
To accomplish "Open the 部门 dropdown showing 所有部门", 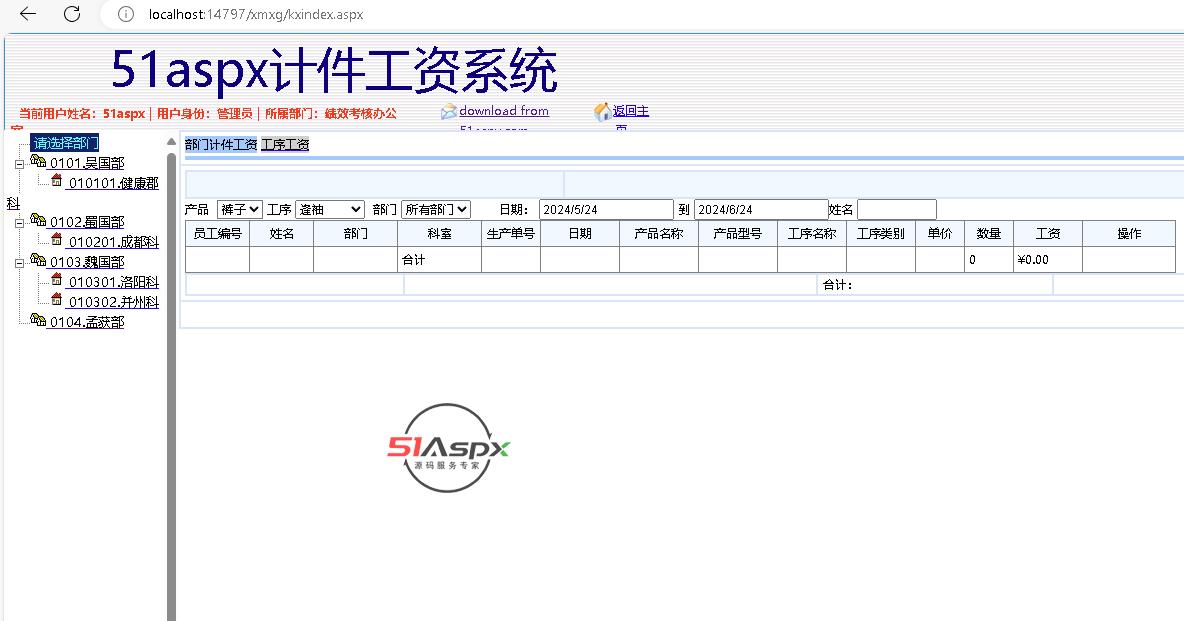I will (x=436, y=209).
